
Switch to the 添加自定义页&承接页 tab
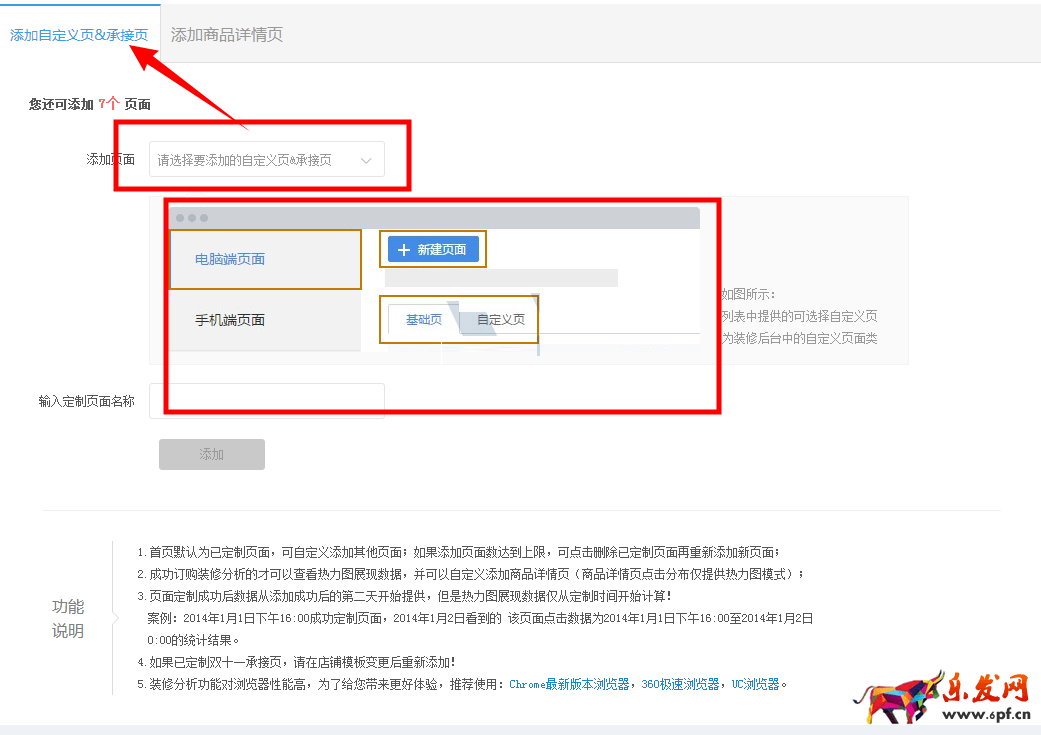[79, 35]
